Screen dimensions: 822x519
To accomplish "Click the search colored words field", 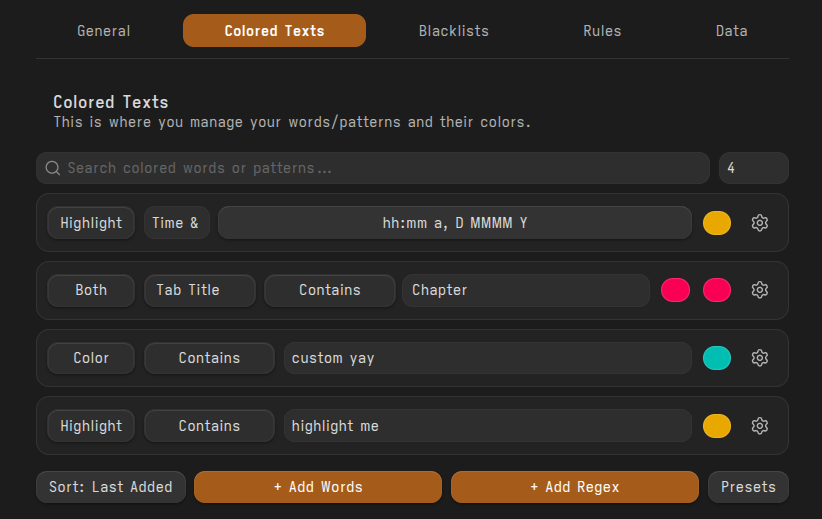I will point(373,168).
